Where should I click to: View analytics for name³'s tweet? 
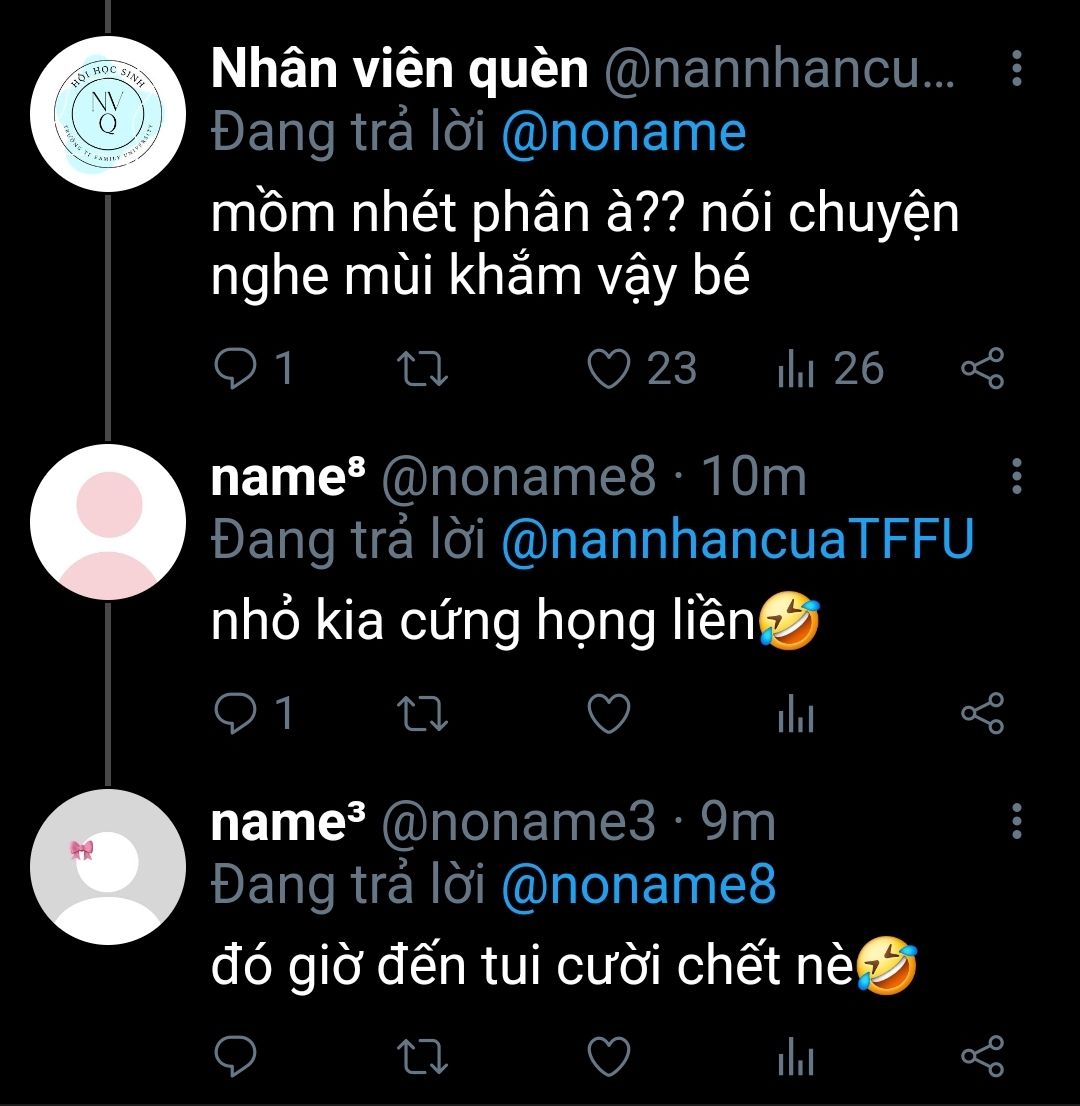[796, 1057]
